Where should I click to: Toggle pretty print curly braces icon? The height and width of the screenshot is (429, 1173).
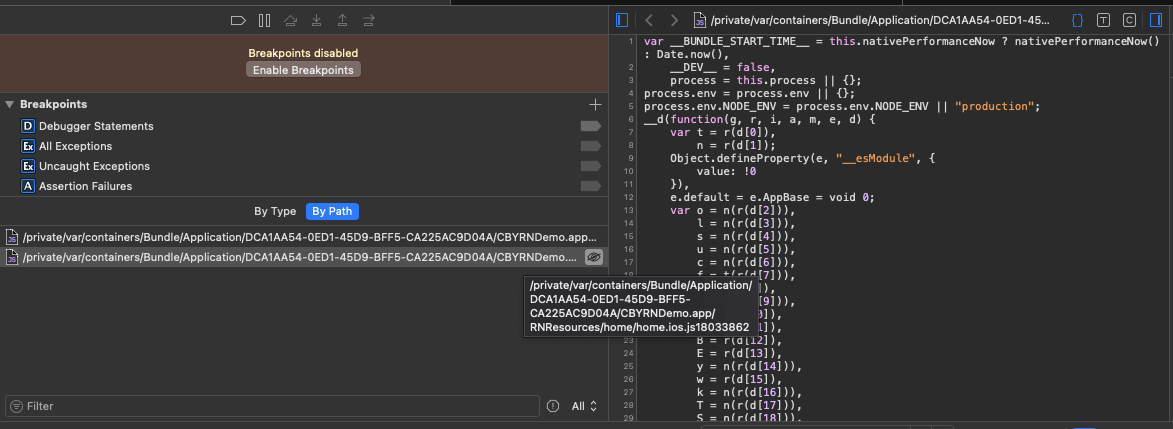[x=1077, y=20]
